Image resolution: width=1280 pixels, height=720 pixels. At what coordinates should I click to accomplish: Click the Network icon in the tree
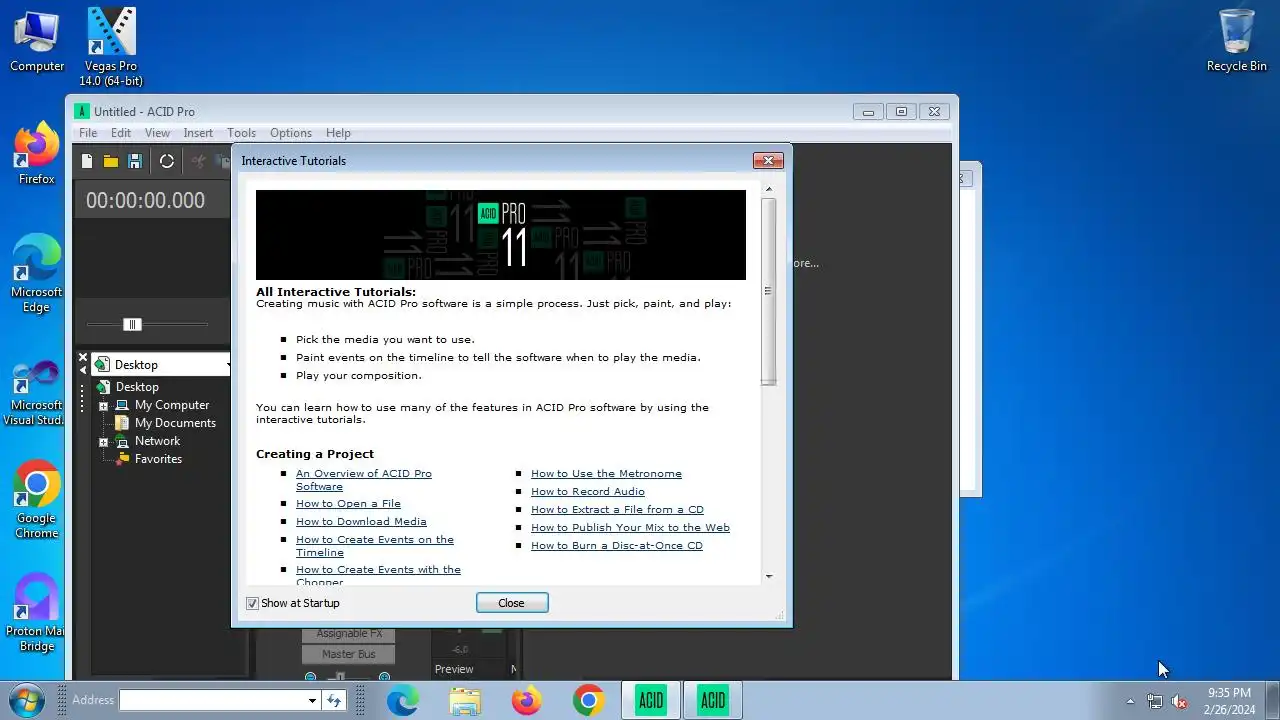pyautogui.click(x=122, y=441)
